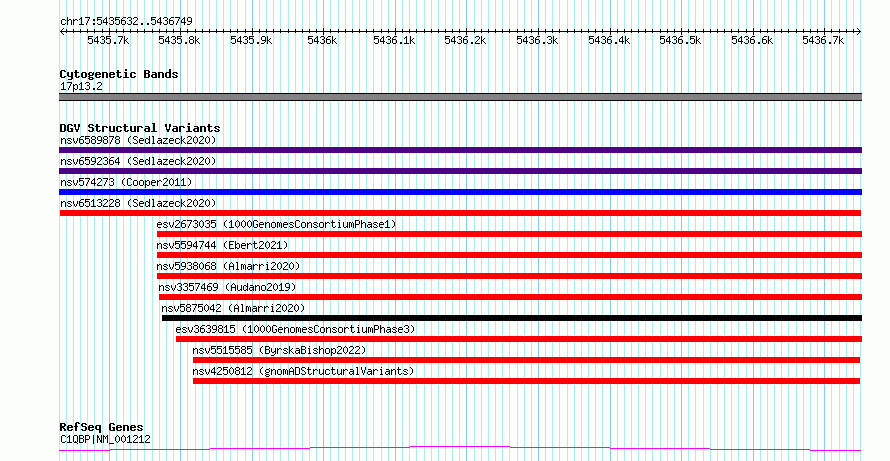Open variant nsv5515585 (ByrskaBishop2022) label
Viewport: 890px width, 461px height.
tap(279, 350)
